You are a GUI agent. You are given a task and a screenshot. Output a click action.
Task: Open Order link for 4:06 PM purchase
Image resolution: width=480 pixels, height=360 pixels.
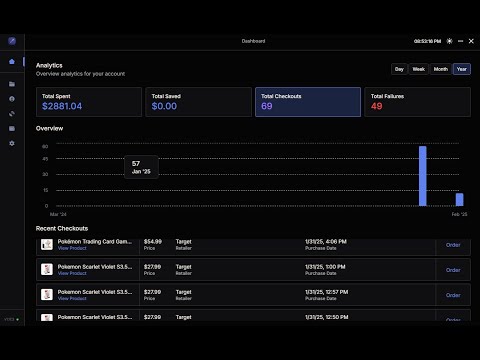click(x=453, y=245)
